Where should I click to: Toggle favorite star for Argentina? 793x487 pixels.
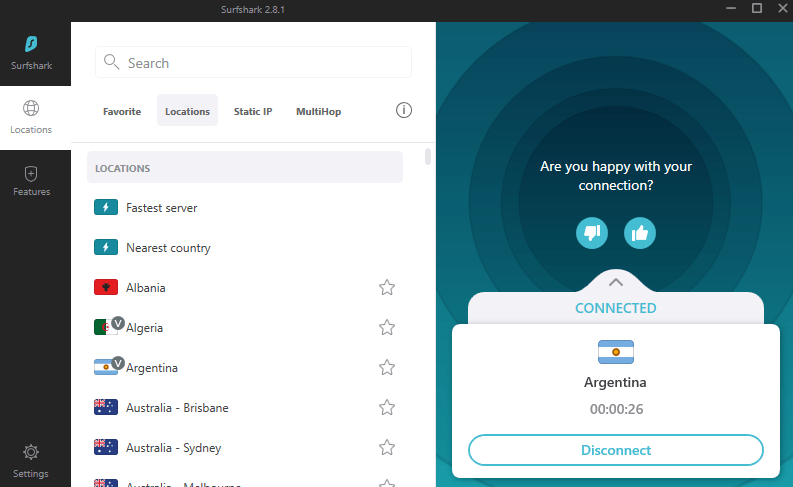click(x=387, y=367)
